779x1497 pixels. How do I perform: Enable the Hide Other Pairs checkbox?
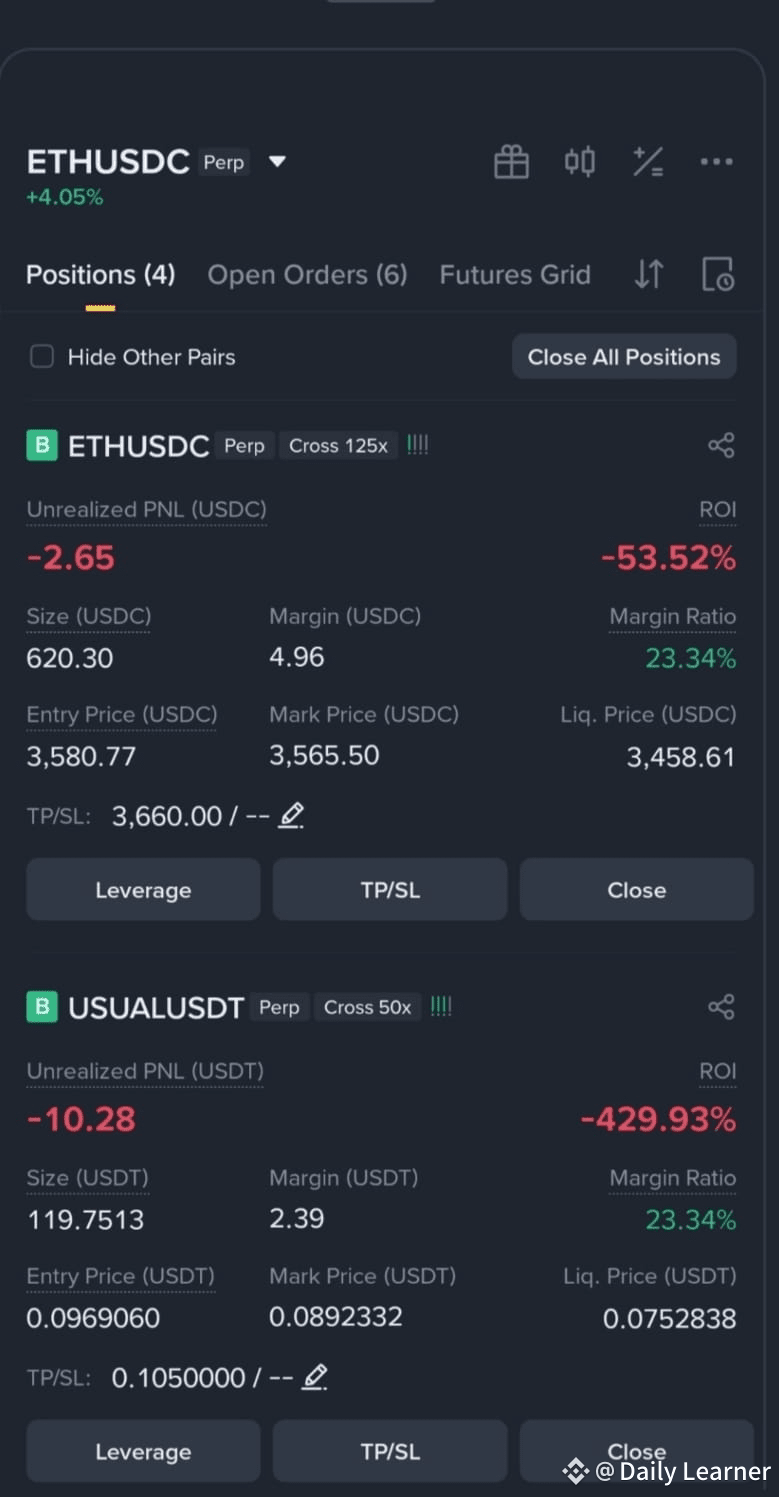click(42, 357)
